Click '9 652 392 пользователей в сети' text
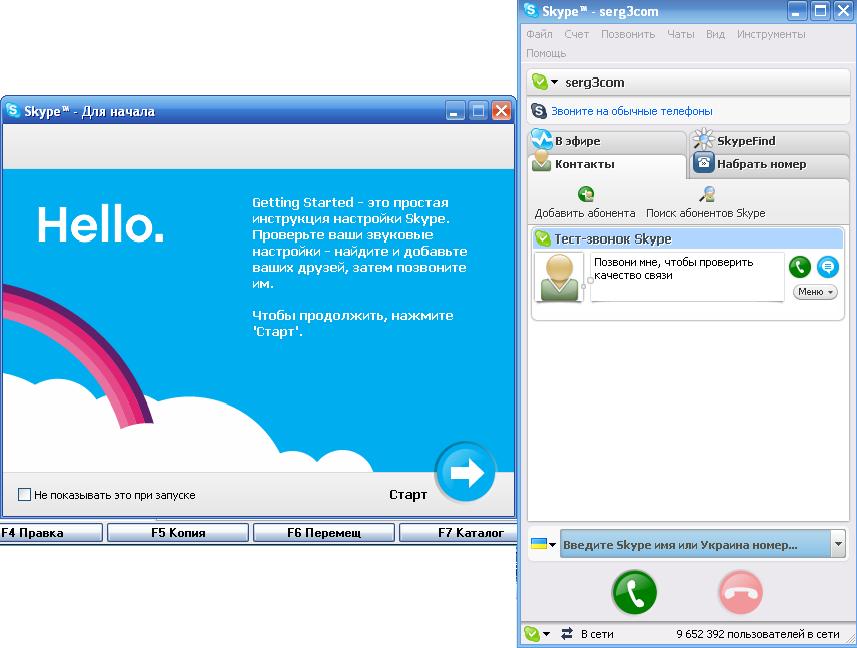The image size is (857, 648). (x=758, y=634)
